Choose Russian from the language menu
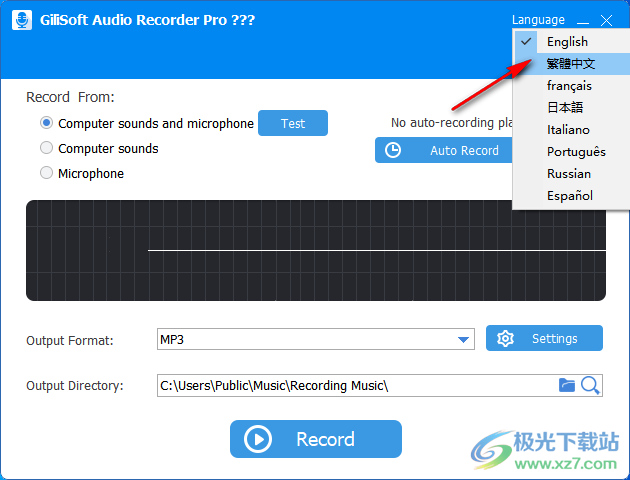The image size is (630, 480). 571,174
